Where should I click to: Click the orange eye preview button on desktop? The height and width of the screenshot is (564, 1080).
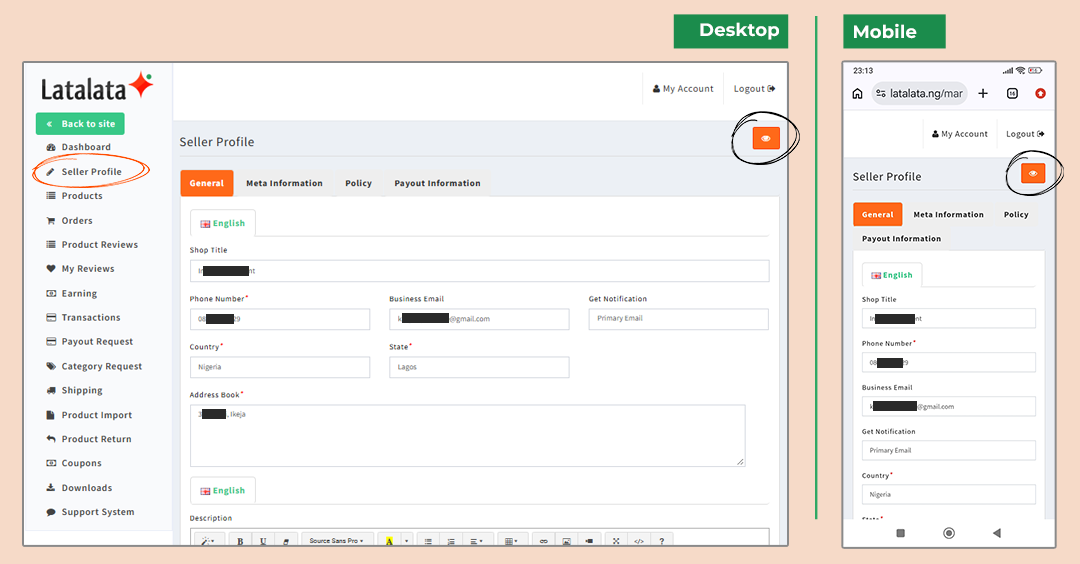click(766, 138)
